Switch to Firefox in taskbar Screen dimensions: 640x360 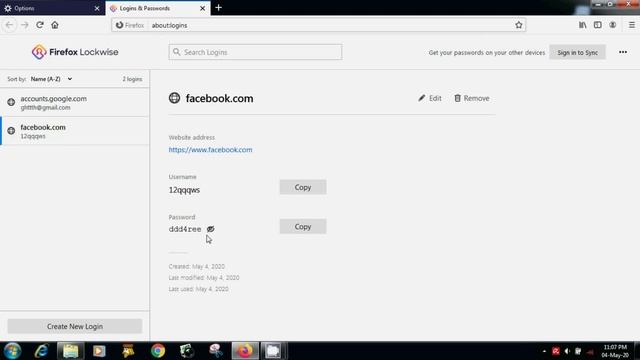pos(245,351)
